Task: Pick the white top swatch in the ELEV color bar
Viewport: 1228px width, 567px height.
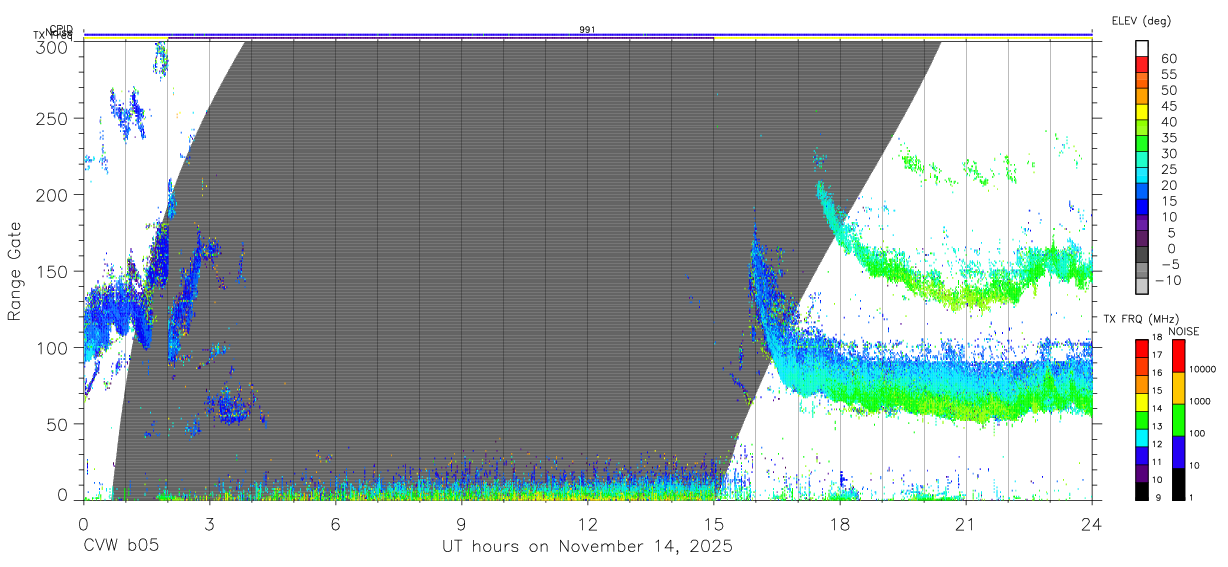Action: 1143,49
